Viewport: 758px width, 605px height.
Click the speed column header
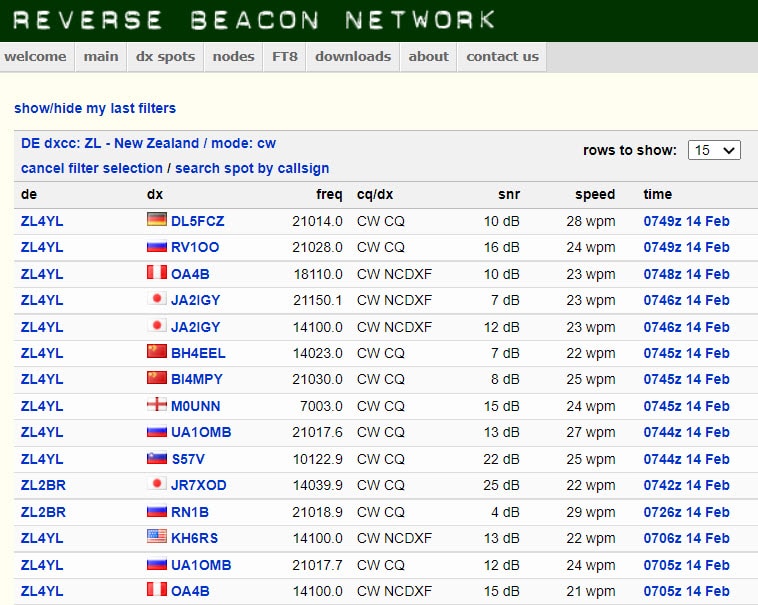tap(595, 194)
